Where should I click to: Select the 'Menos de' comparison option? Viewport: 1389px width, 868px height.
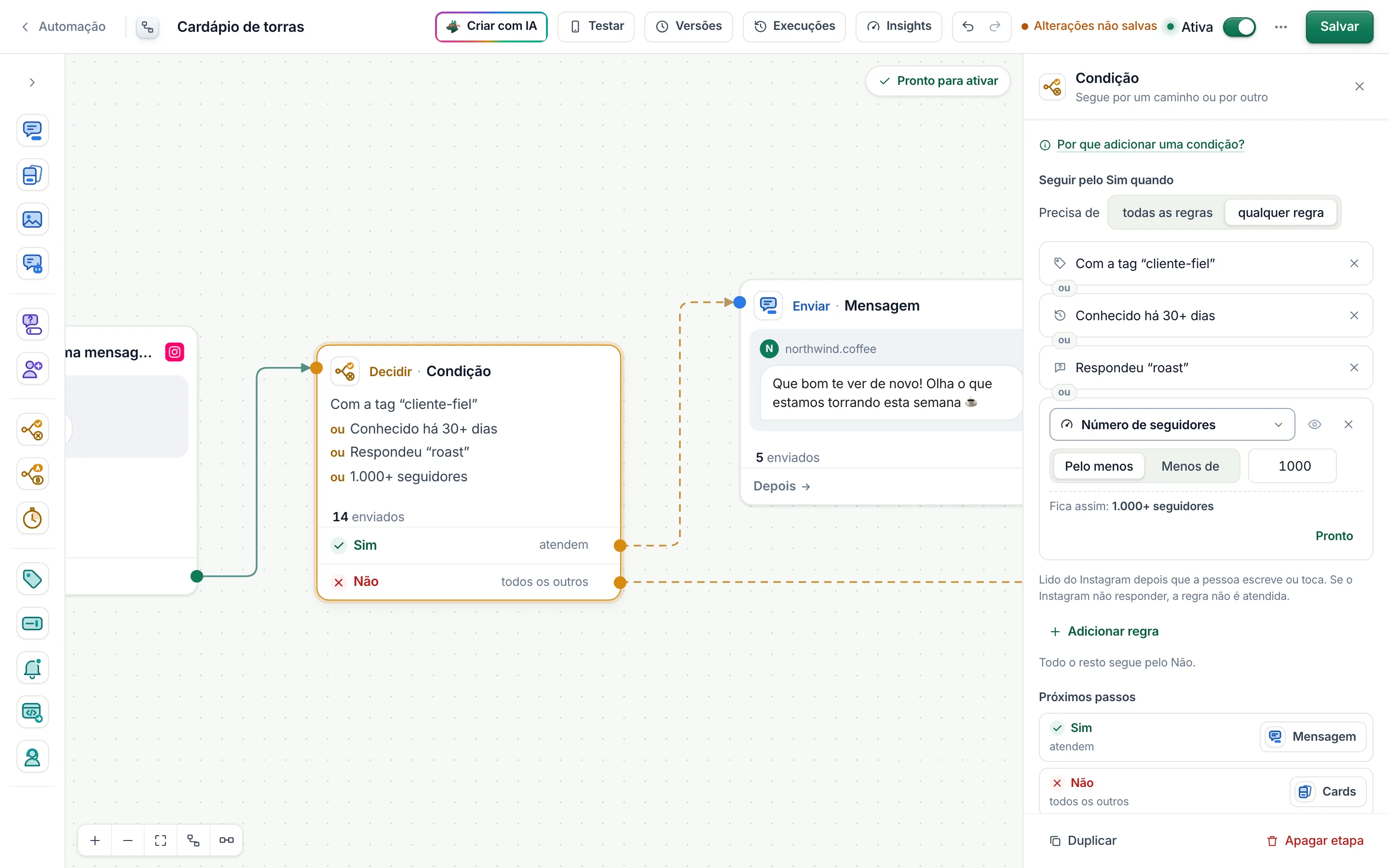point(1190,466)
